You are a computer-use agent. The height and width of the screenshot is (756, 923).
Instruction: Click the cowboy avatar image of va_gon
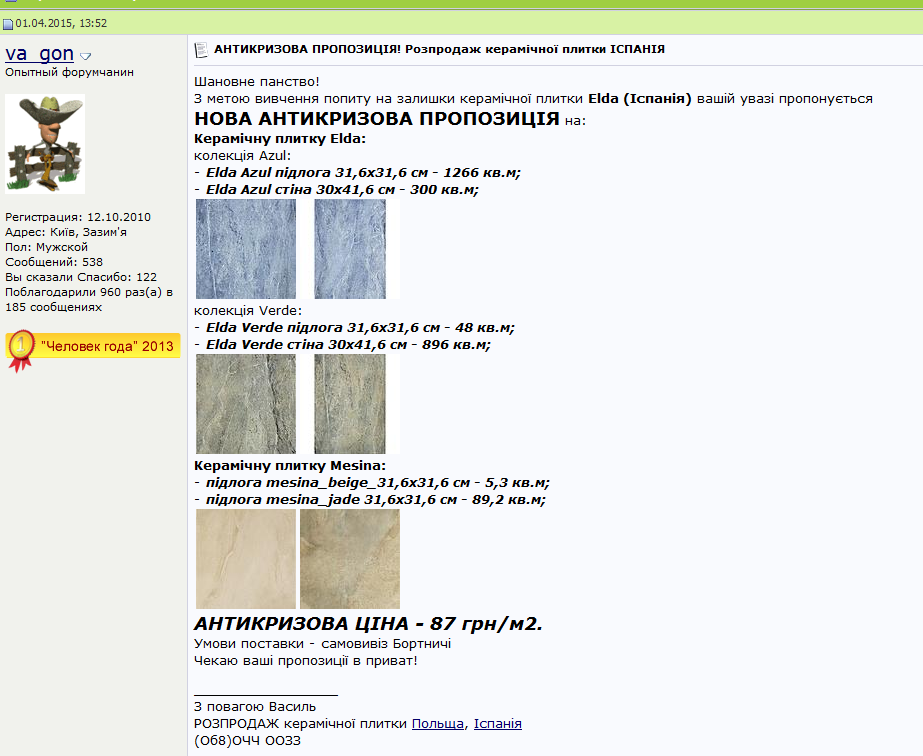(45, 144)
